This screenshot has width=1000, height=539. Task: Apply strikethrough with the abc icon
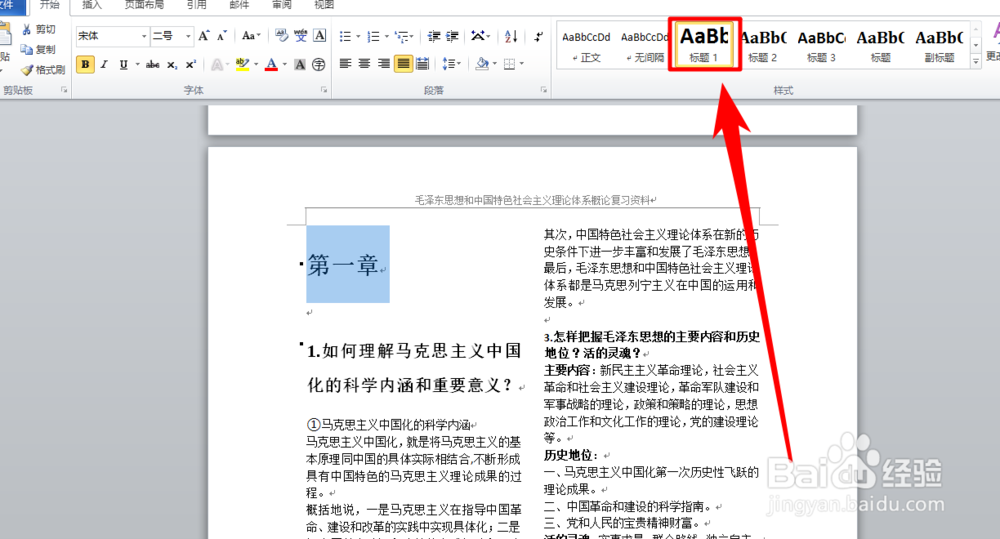(152, 64)
